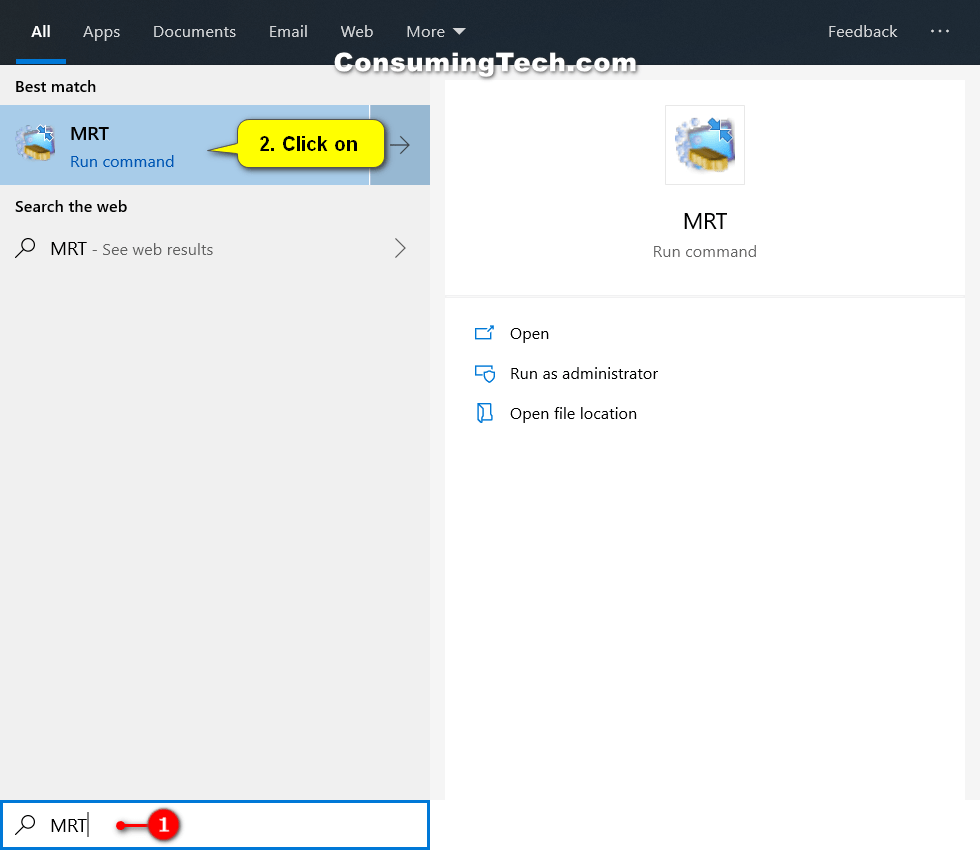Image resolution: width=980 pixels, height=850 pixels.
Task: Expand the See web results chevron
Action: [400, 248]
